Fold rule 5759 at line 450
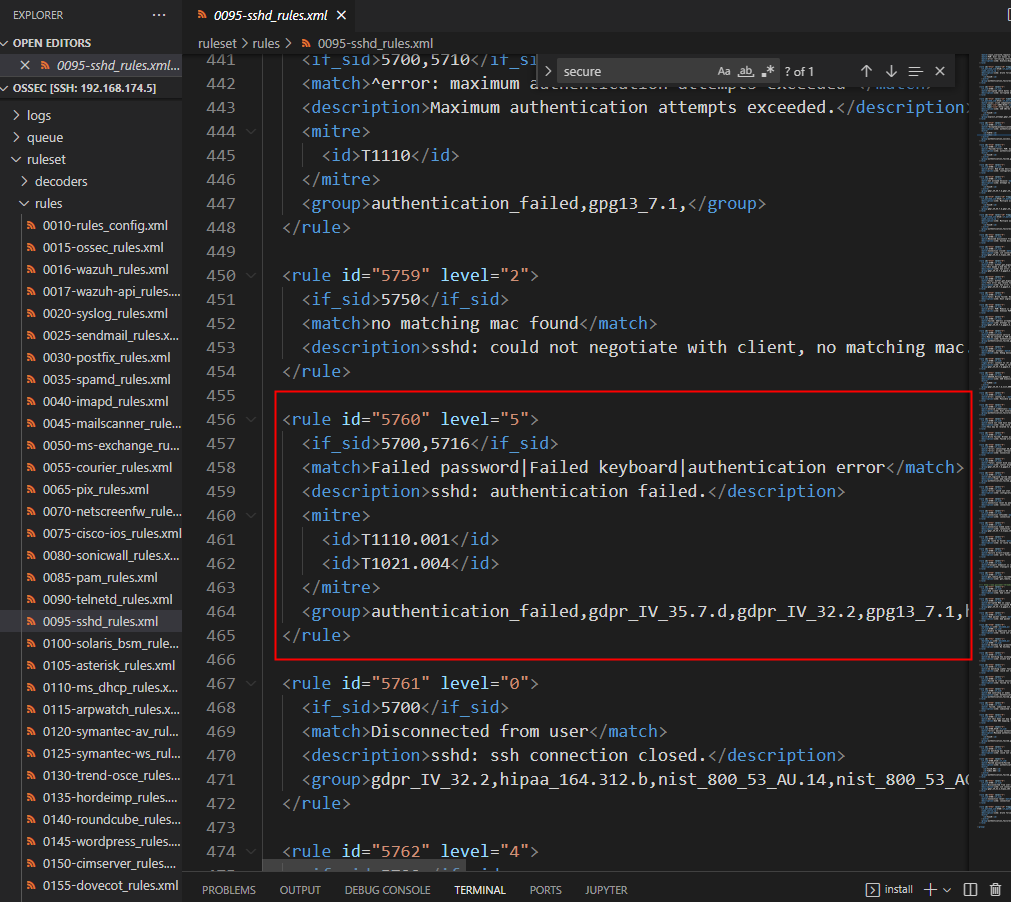Viewport: 1011px width, 902px height. [251, 275]
